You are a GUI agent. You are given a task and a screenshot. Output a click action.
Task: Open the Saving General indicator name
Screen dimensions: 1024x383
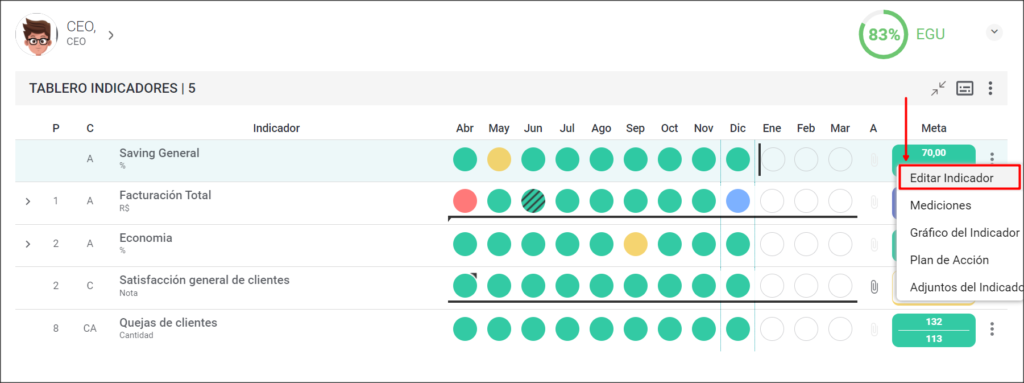click(x=159, y=153)
